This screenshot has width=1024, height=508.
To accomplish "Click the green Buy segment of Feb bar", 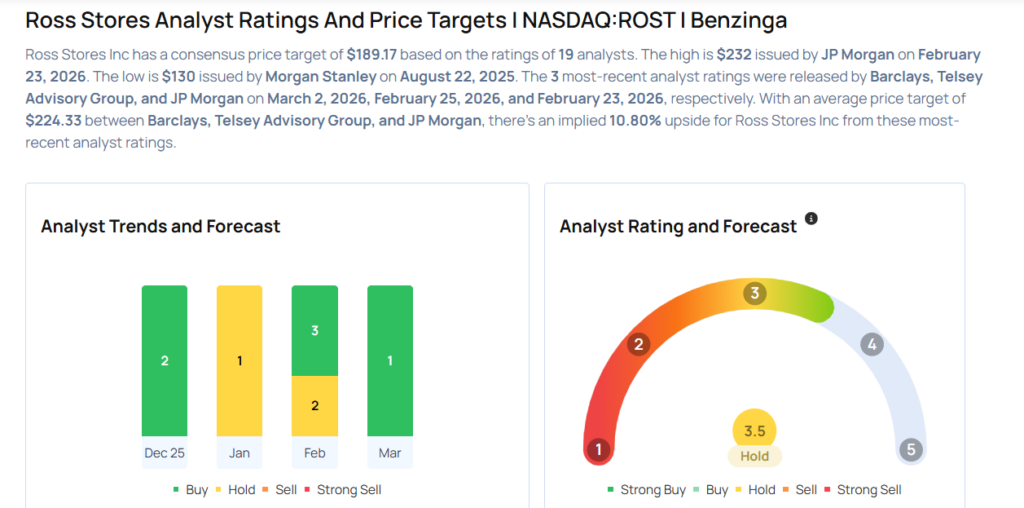I will coord(315,330).
